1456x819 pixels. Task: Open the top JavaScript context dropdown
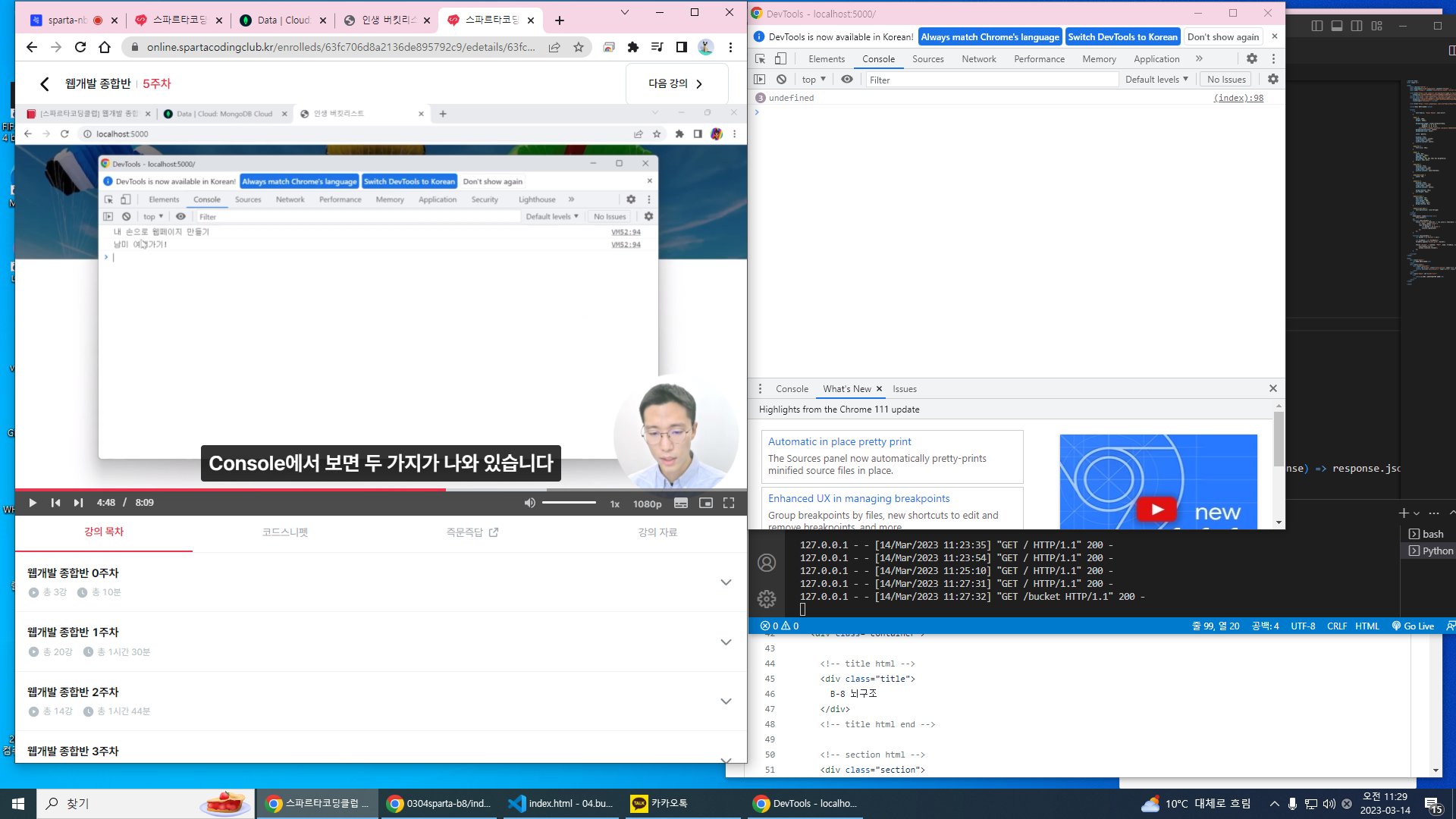814,79
